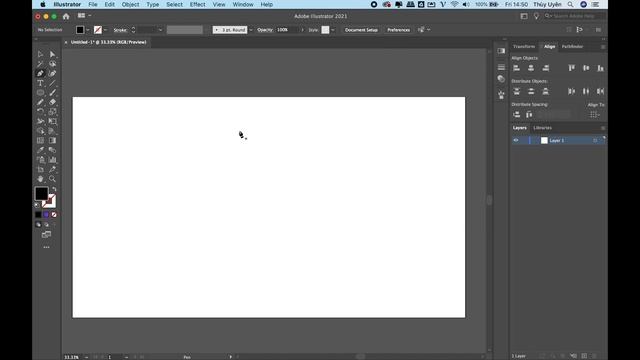The height and width of the screenshot is (360, 640).
Task: Select the Scale tool
Action: pos(52,112)
